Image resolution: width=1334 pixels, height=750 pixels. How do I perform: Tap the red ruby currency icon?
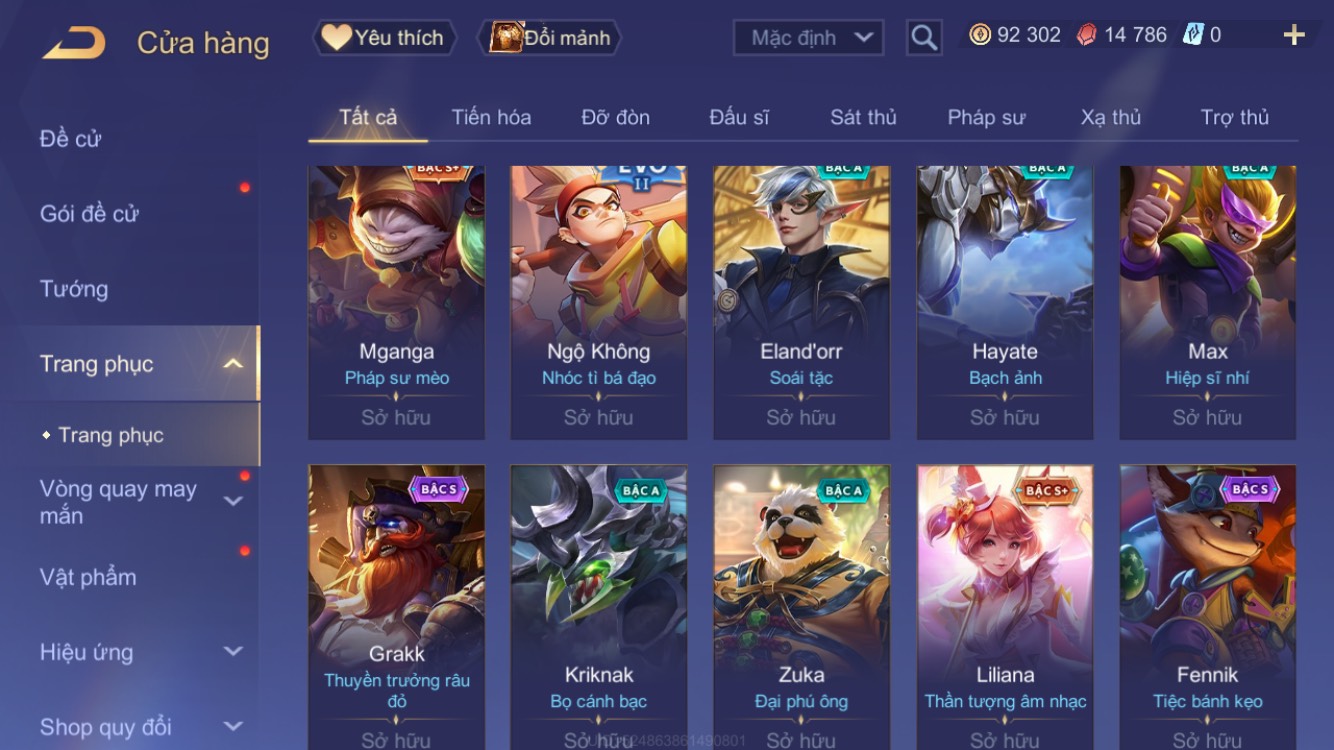(1087, 35)
